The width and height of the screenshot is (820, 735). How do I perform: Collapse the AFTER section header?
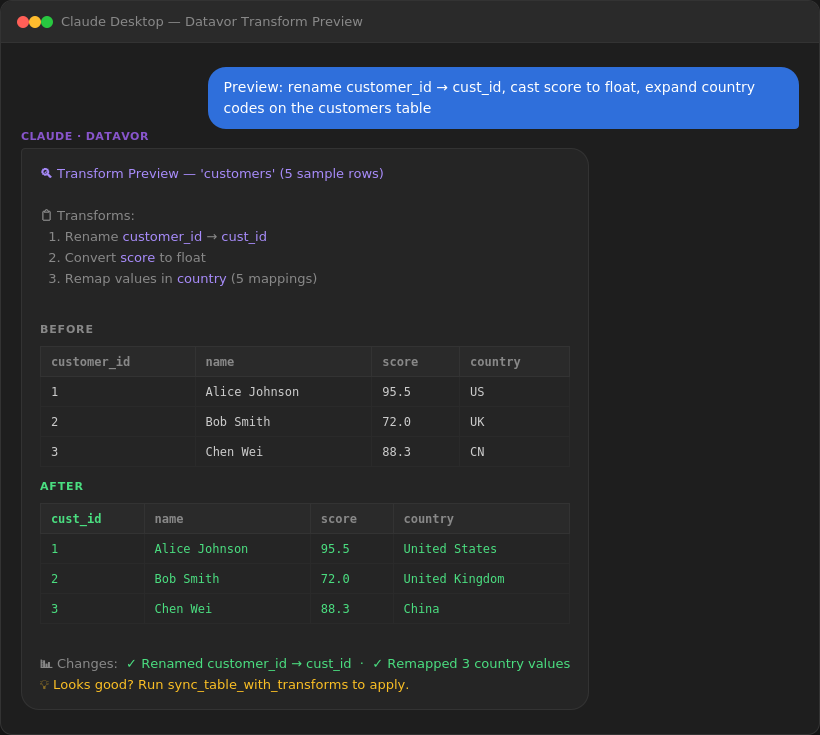60,486
